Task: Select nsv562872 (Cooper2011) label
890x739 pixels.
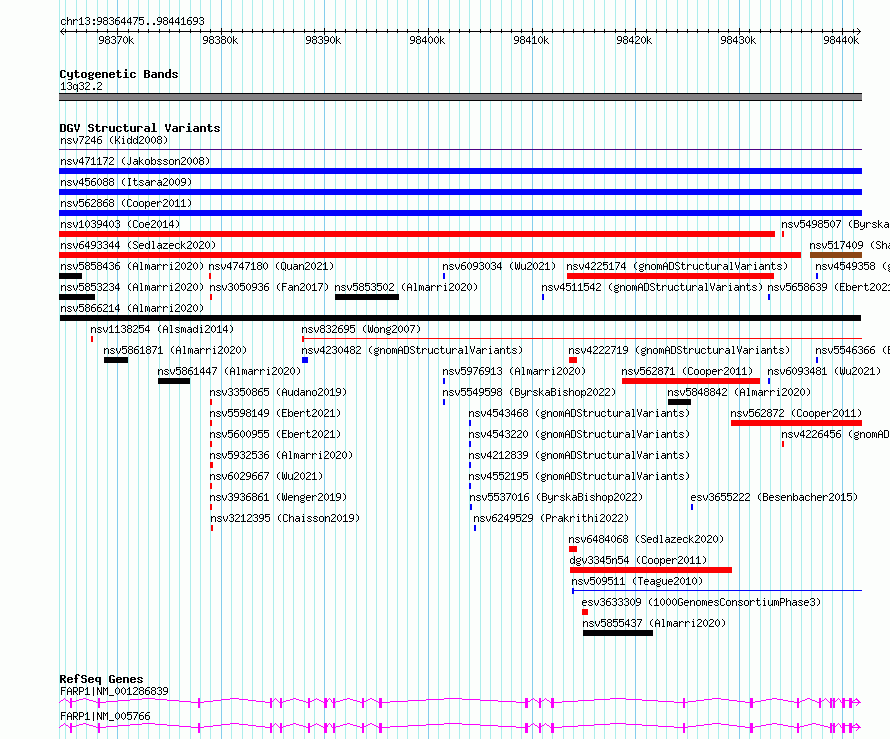Action: (x=796, y=413)
